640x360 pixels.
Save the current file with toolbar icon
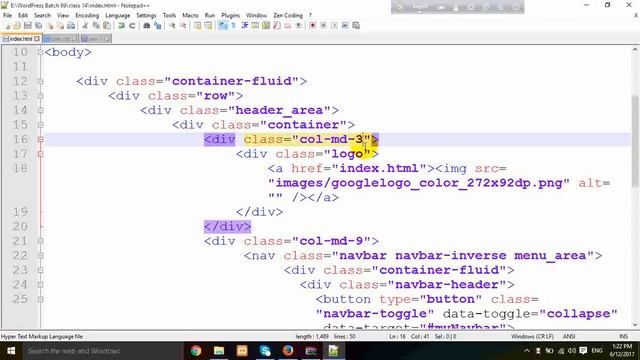pos(28,25)
